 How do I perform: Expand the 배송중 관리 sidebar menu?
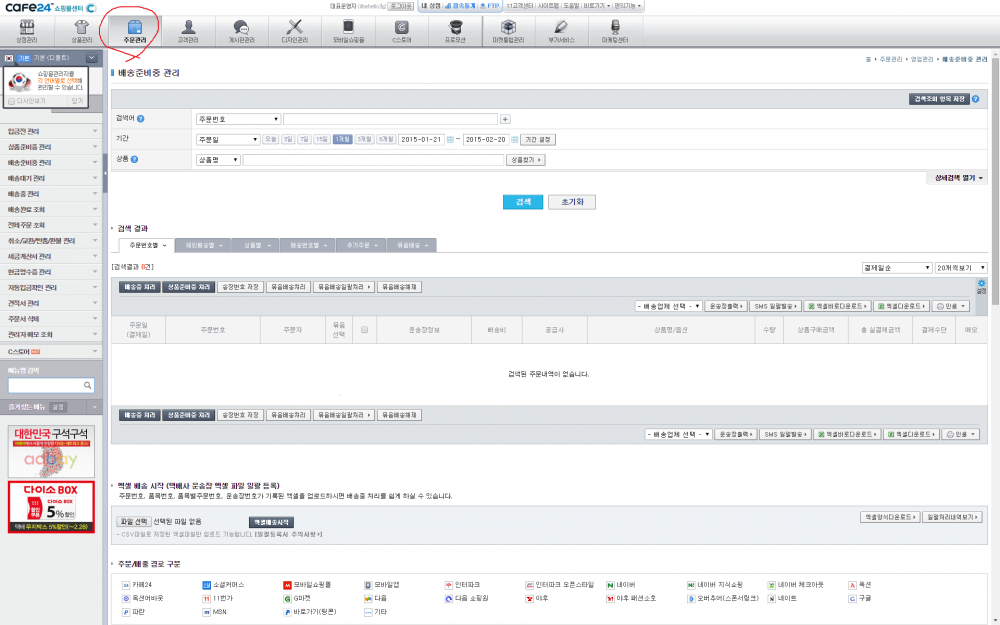(x=50, y=193)
